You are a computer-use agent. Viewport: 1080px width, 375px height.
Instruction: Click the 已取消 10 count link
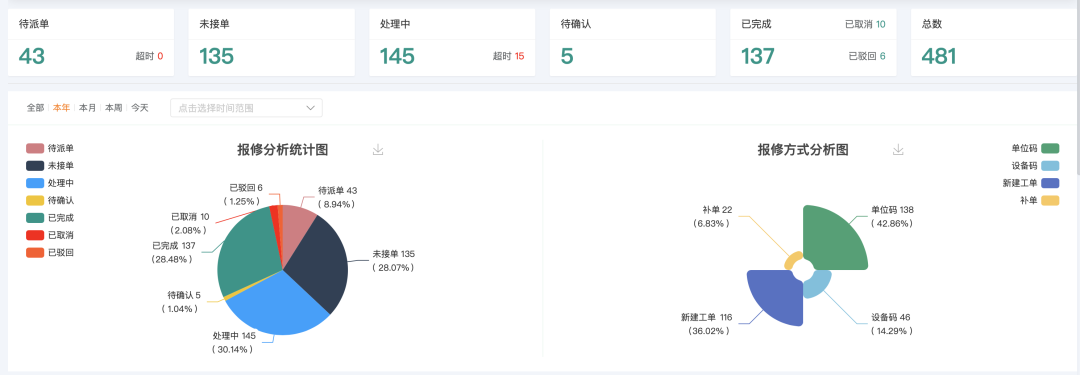click(x=865, y=24)
